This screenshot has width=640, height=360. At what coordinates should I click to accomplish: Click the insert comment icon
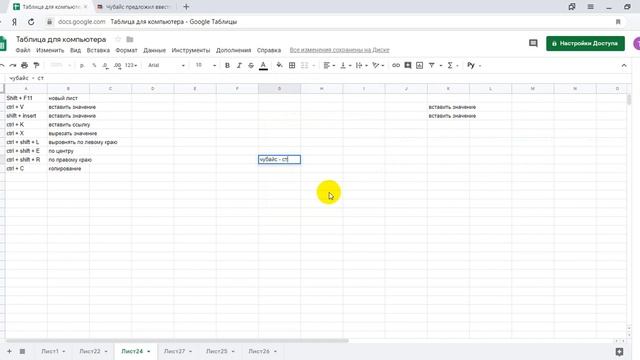pos(408,65)
